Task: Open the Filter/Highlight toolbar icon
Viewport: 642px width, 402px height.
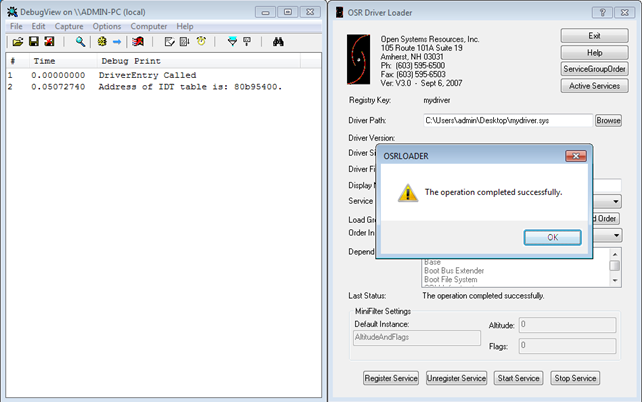Action: [x=232, y=42]
